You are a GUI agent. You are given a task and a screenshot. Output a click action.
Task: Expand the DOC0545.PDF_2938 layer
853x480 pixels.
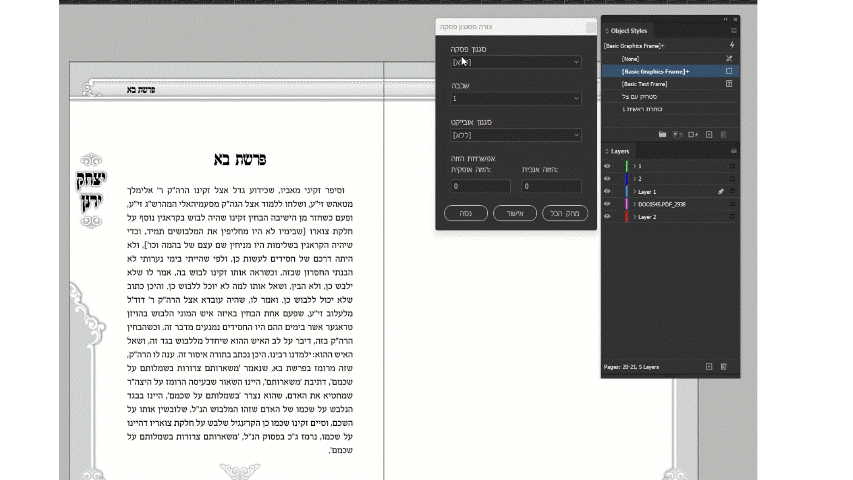[634, 204]
